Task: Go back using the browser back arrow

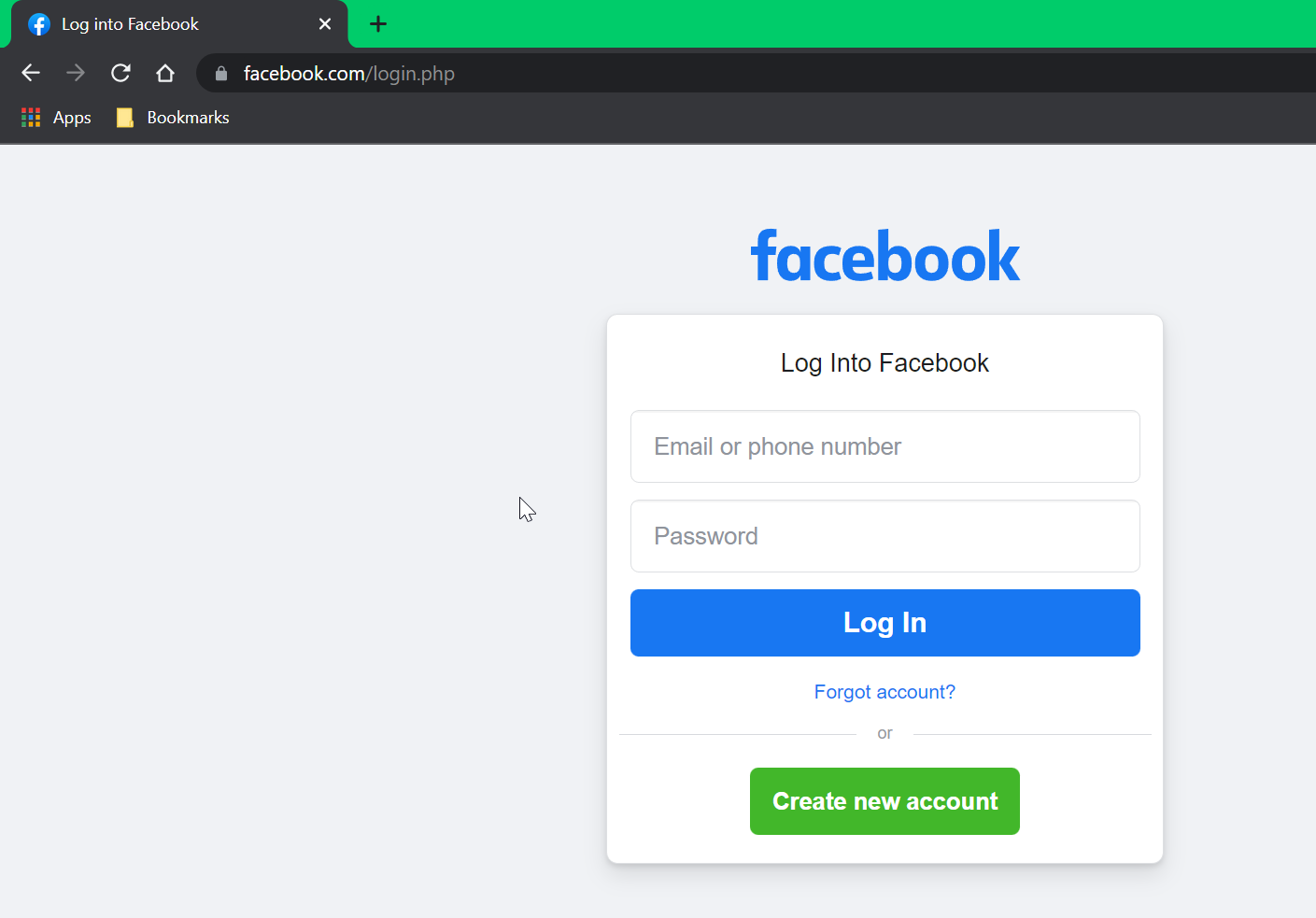Action: (x=31, y=73)
